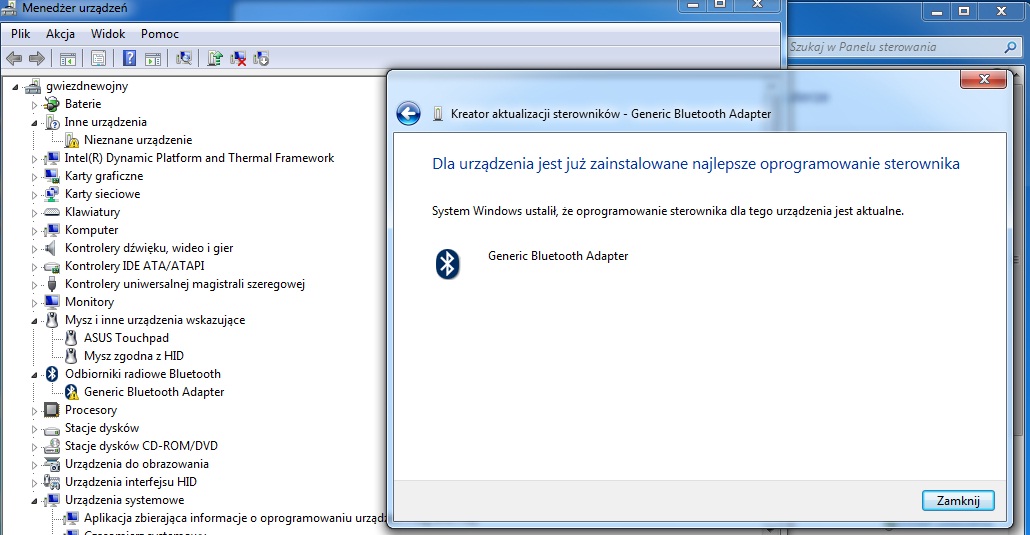1030x535 pixels.
Task: Click the Karty sieciowe icon
Action: point(51,194)
